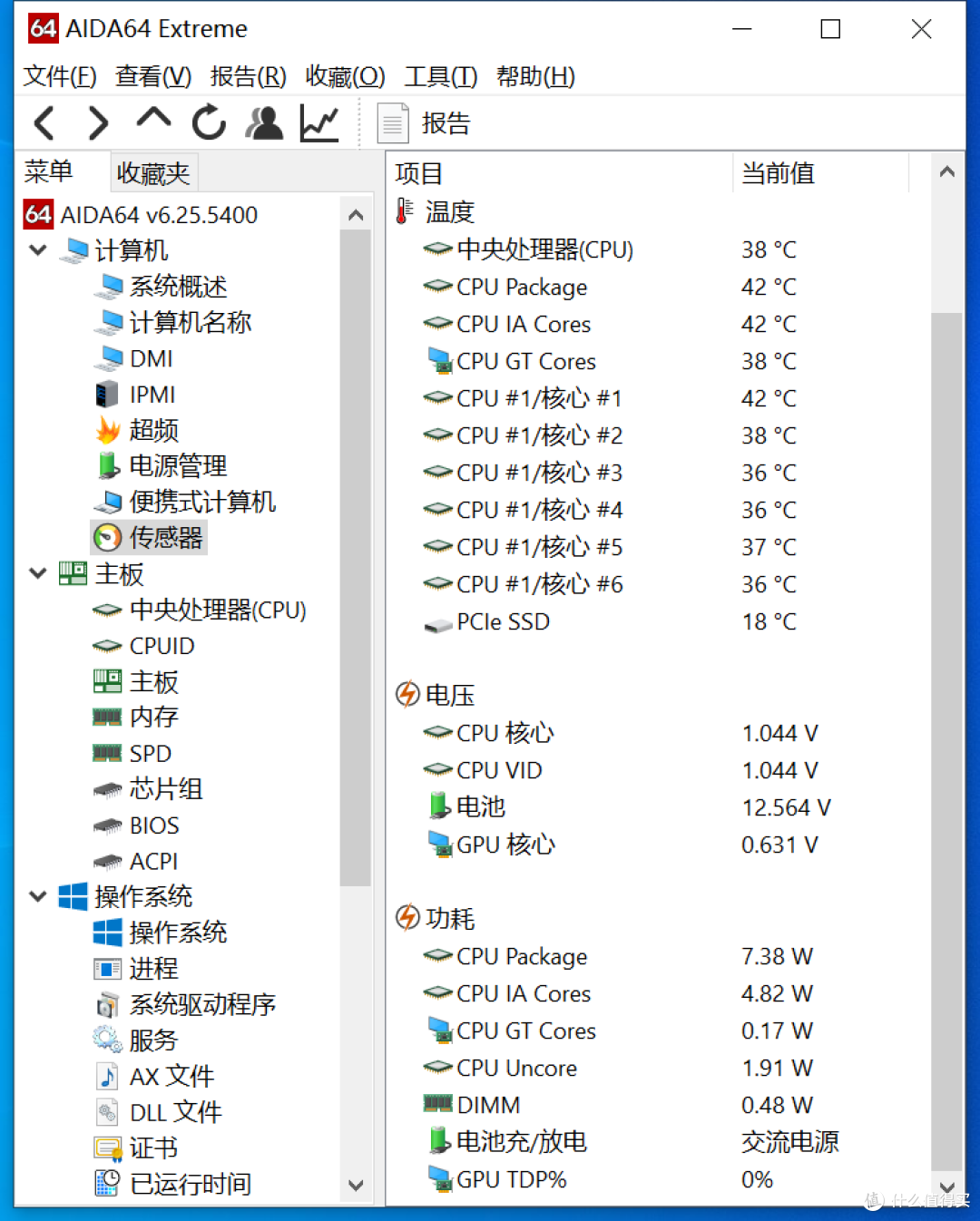Image resolution: width=980 pixels, height=1221 pixels.
Task: Click the 报告 report document icon
Action: coord(392,123)
